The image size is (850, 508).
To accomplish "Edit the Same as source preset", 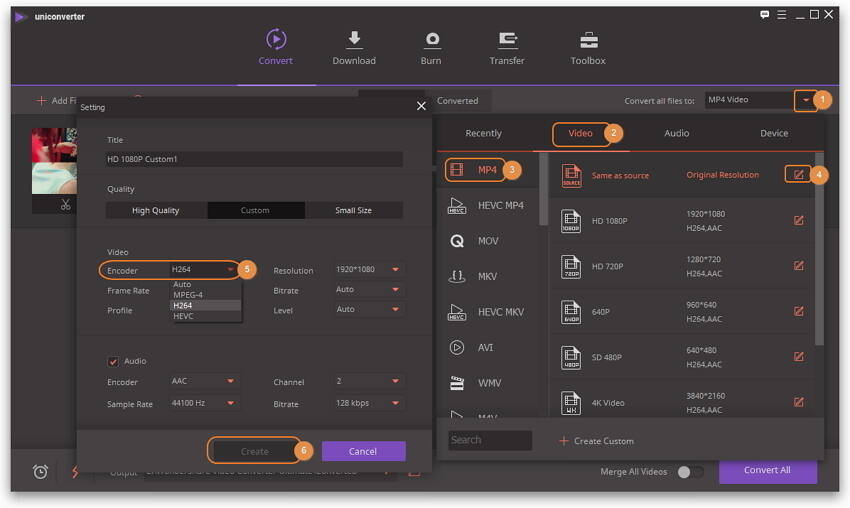I will point(799,175).
